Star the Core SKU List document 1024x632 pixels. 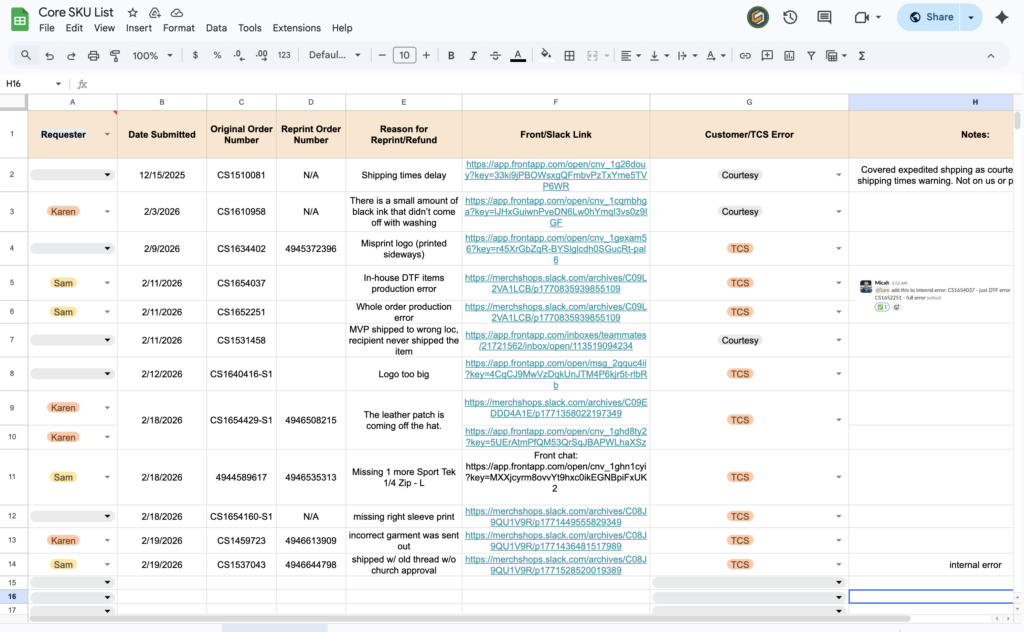tap(133, 12)
